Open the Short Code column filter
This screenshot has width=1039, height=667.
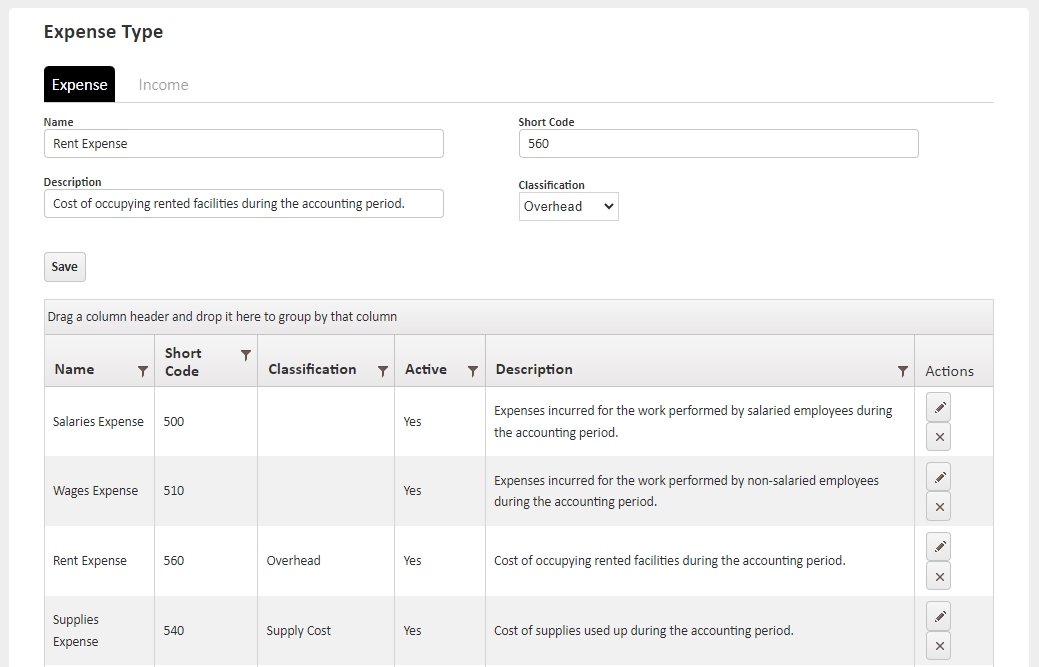pyautogui.click(x=246, y=355)
